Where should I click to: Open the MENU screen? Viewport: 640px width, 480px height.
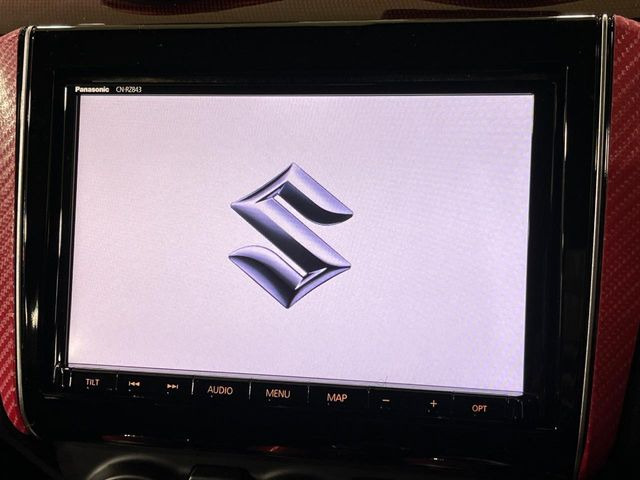click(x=278, y=394)
